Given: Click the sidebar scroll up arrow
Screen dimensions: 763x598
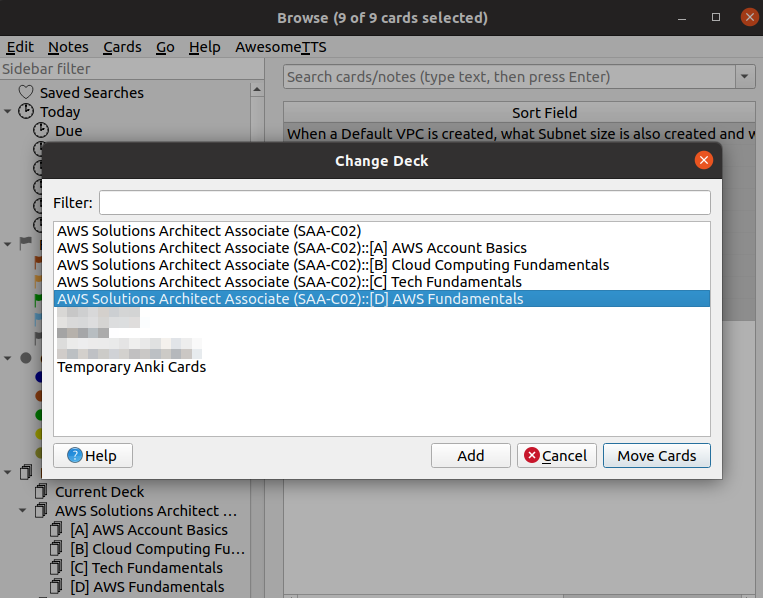Looking at the screenshot, I should pos(257,90).
